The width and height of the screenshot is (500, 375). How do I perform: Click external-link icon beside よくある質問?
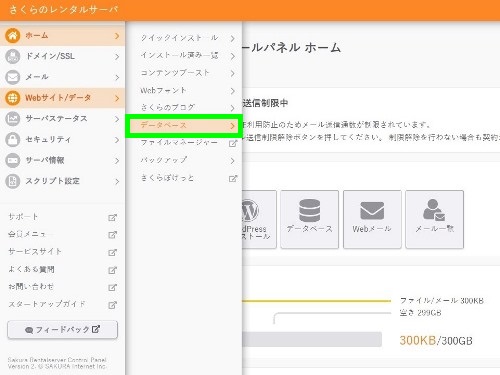tap(113, 270)
